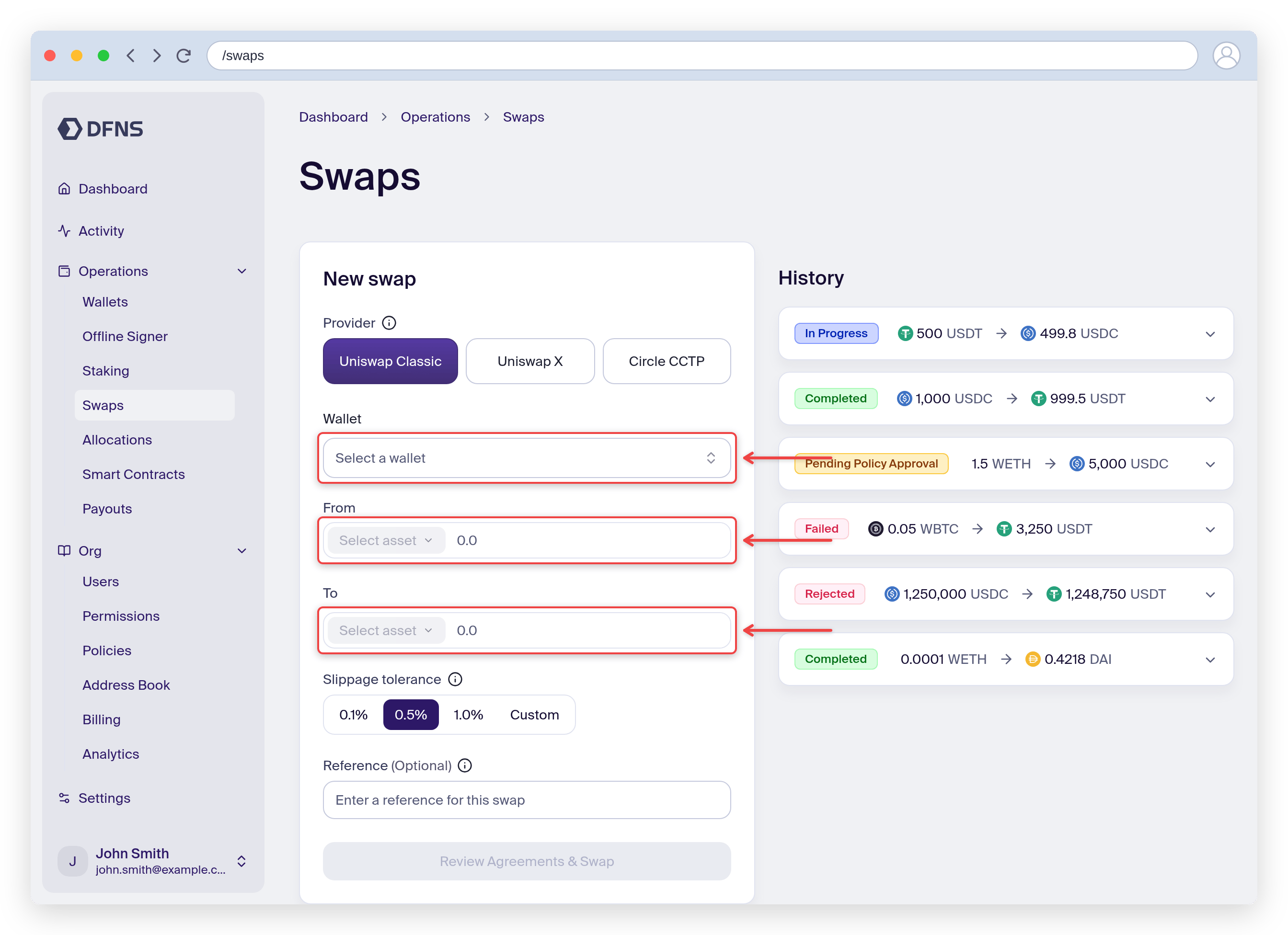Open Allocations in sidebar

(117, 440)
